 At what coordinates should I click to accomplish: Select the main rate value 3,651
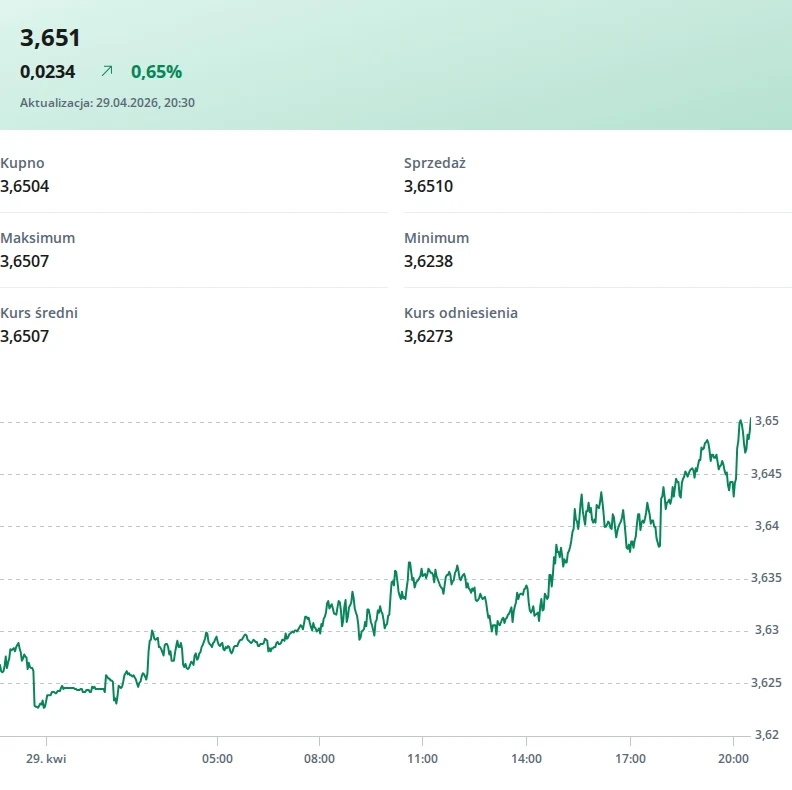pyautogui.click(x=50, y=38)
